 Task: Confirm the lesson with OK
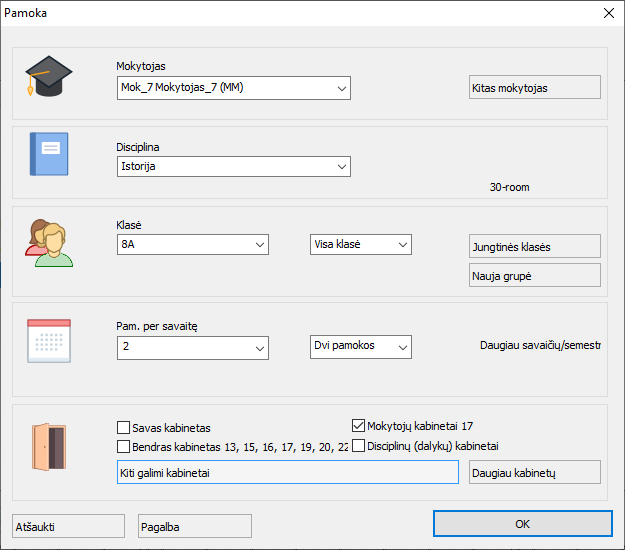tap(523, 524)
